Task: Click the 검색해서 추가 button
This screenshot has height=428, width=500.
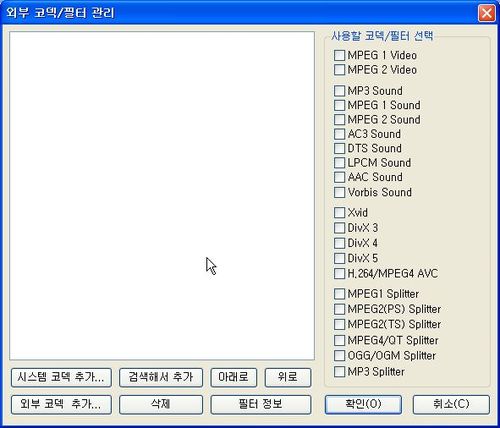Action: click(161, 377)
